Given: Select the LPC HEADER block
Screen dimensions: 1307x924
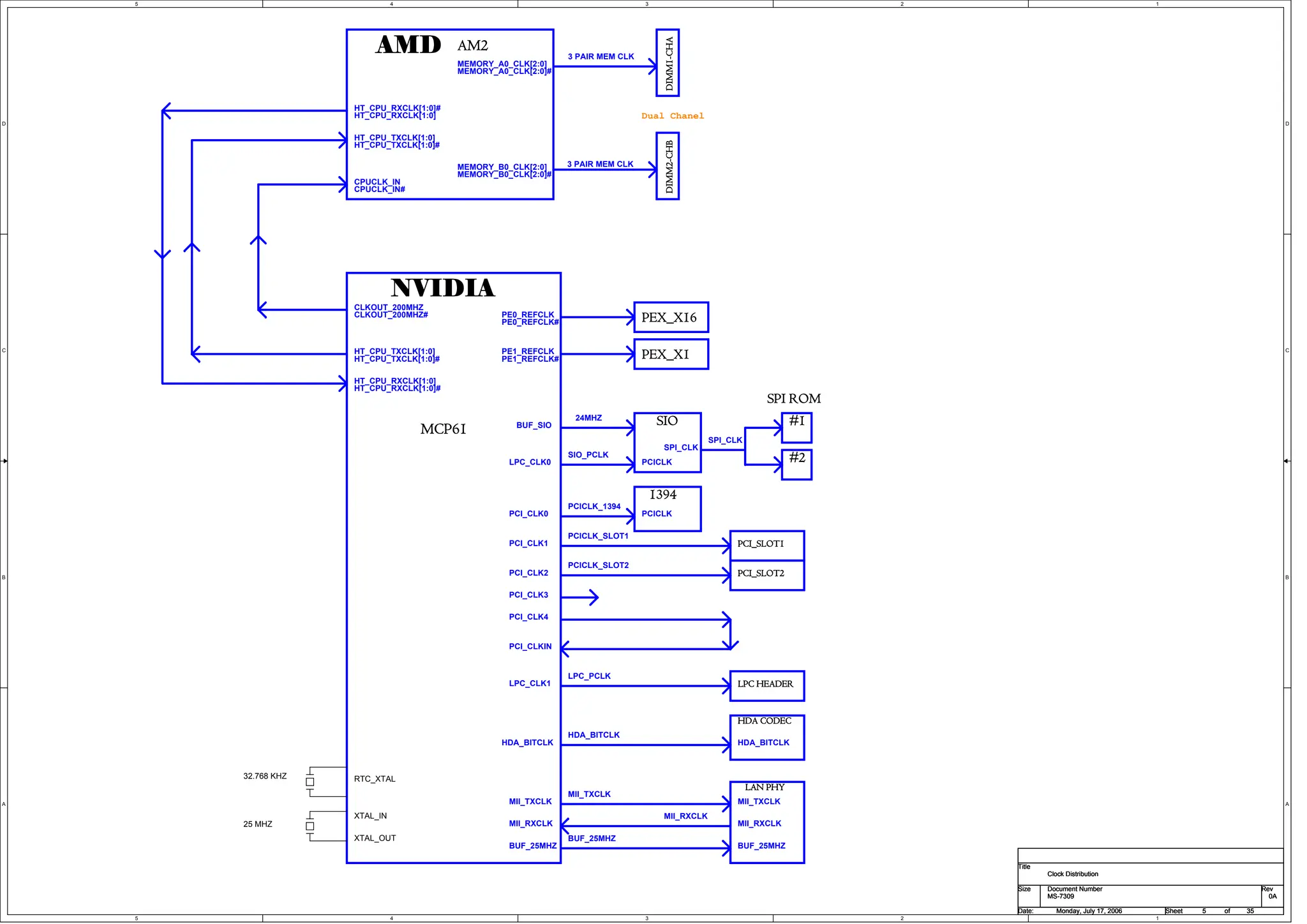Looking at the screenshot, I should pos(766,686).
